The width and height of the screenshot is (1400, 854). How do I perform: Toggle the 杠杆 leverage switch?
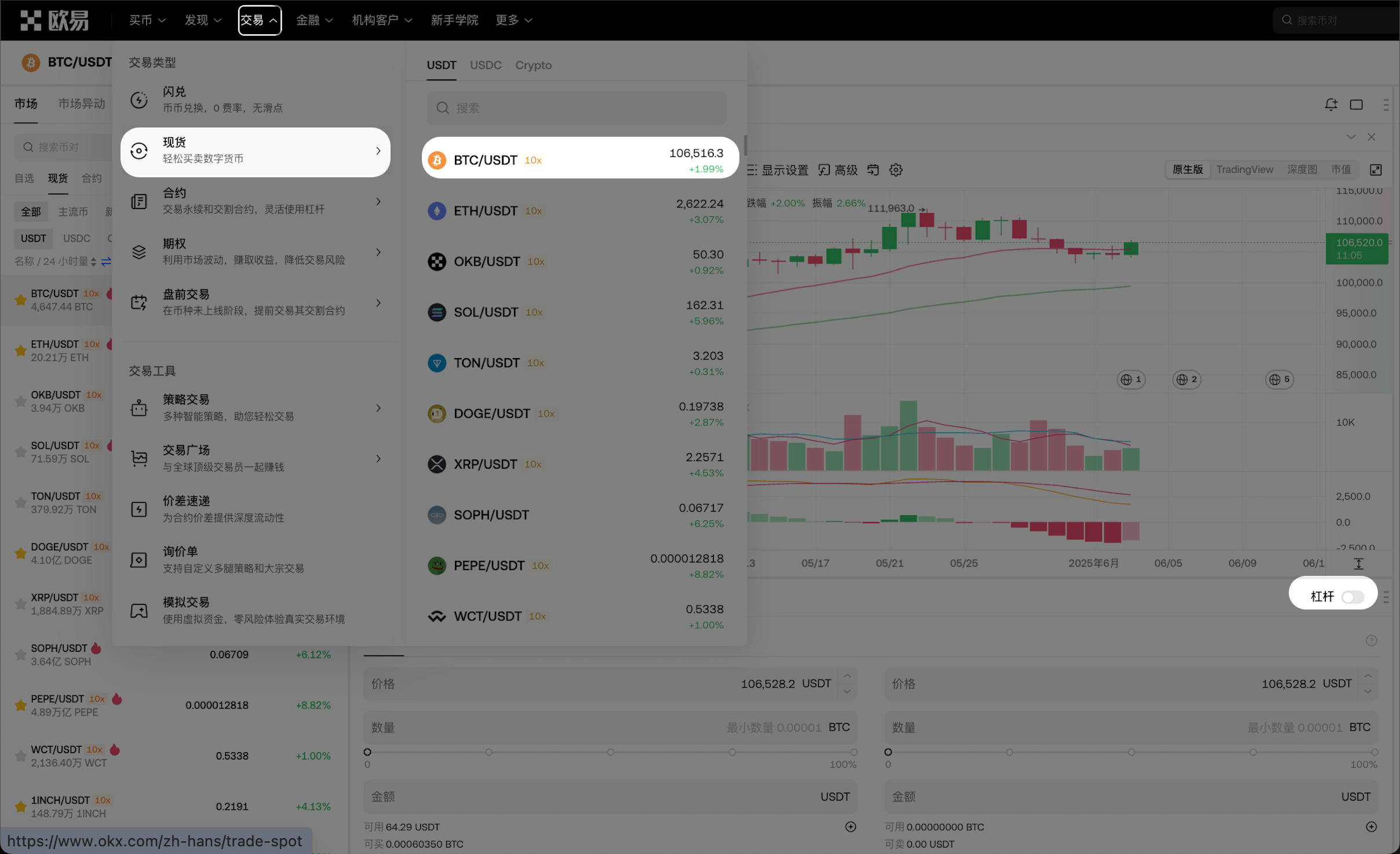1352,597
